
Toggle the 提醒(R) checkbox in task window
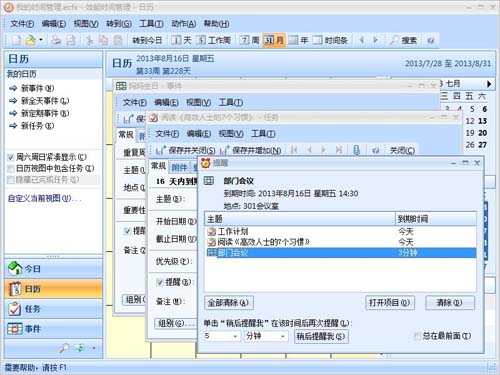pos(160,283)
